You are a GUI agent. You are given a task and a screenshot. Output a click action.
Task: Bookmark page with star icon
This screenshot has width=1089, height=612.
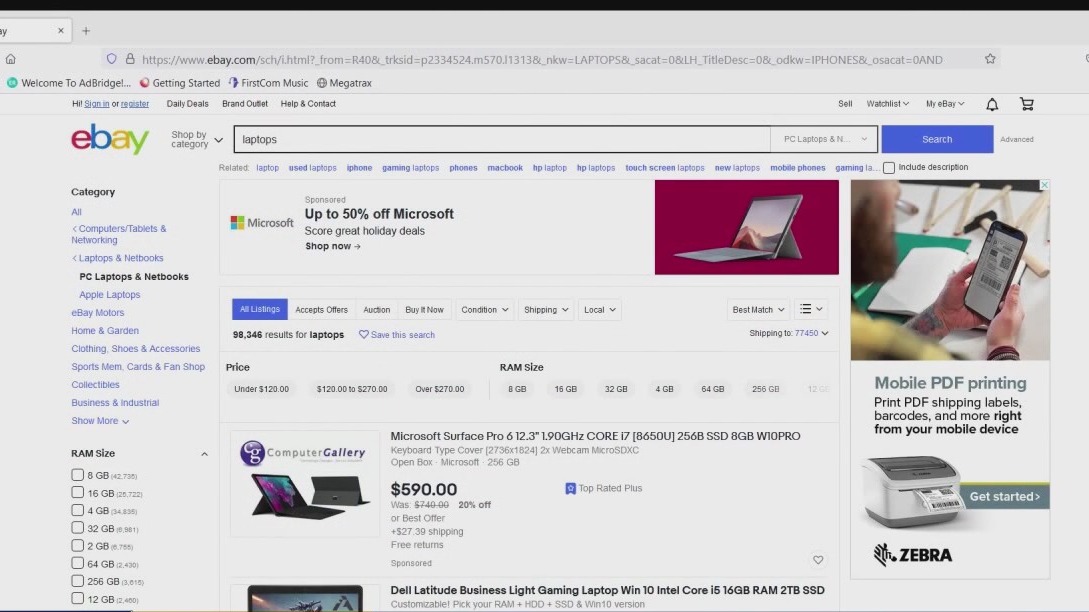click(990, 59)
